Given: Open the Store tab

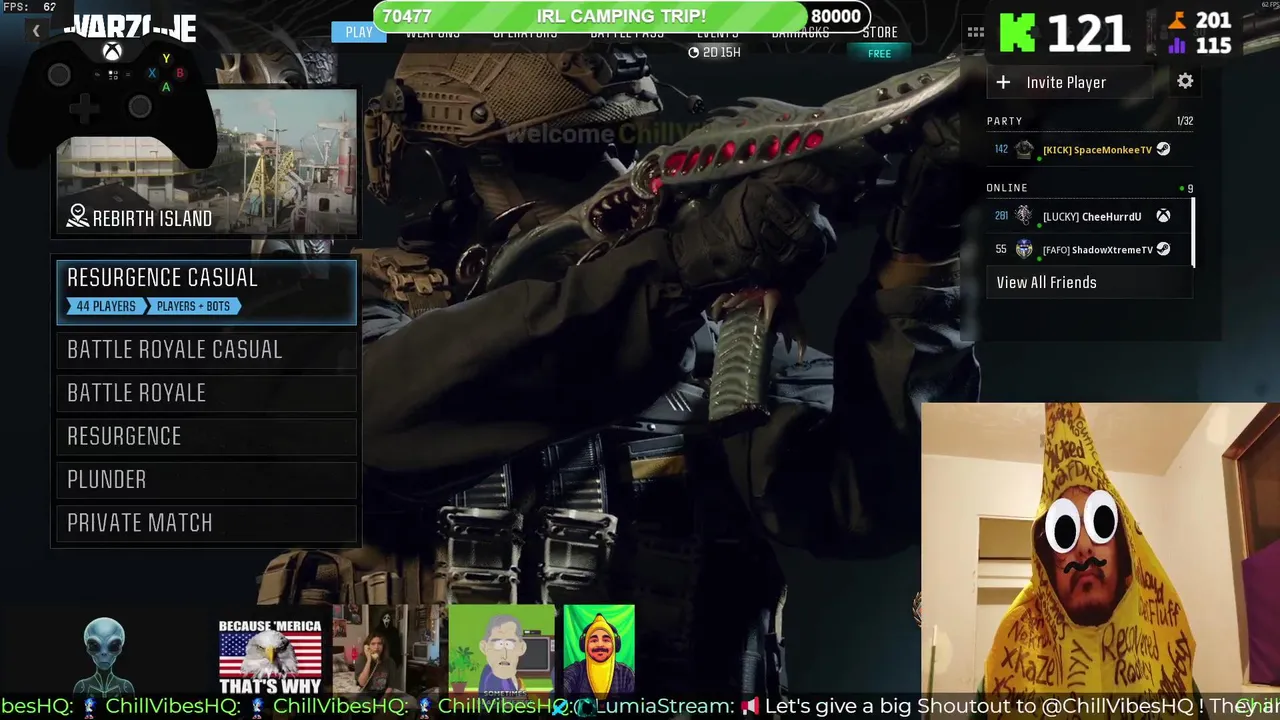Looking at the screenshot, I should point(880,33).
